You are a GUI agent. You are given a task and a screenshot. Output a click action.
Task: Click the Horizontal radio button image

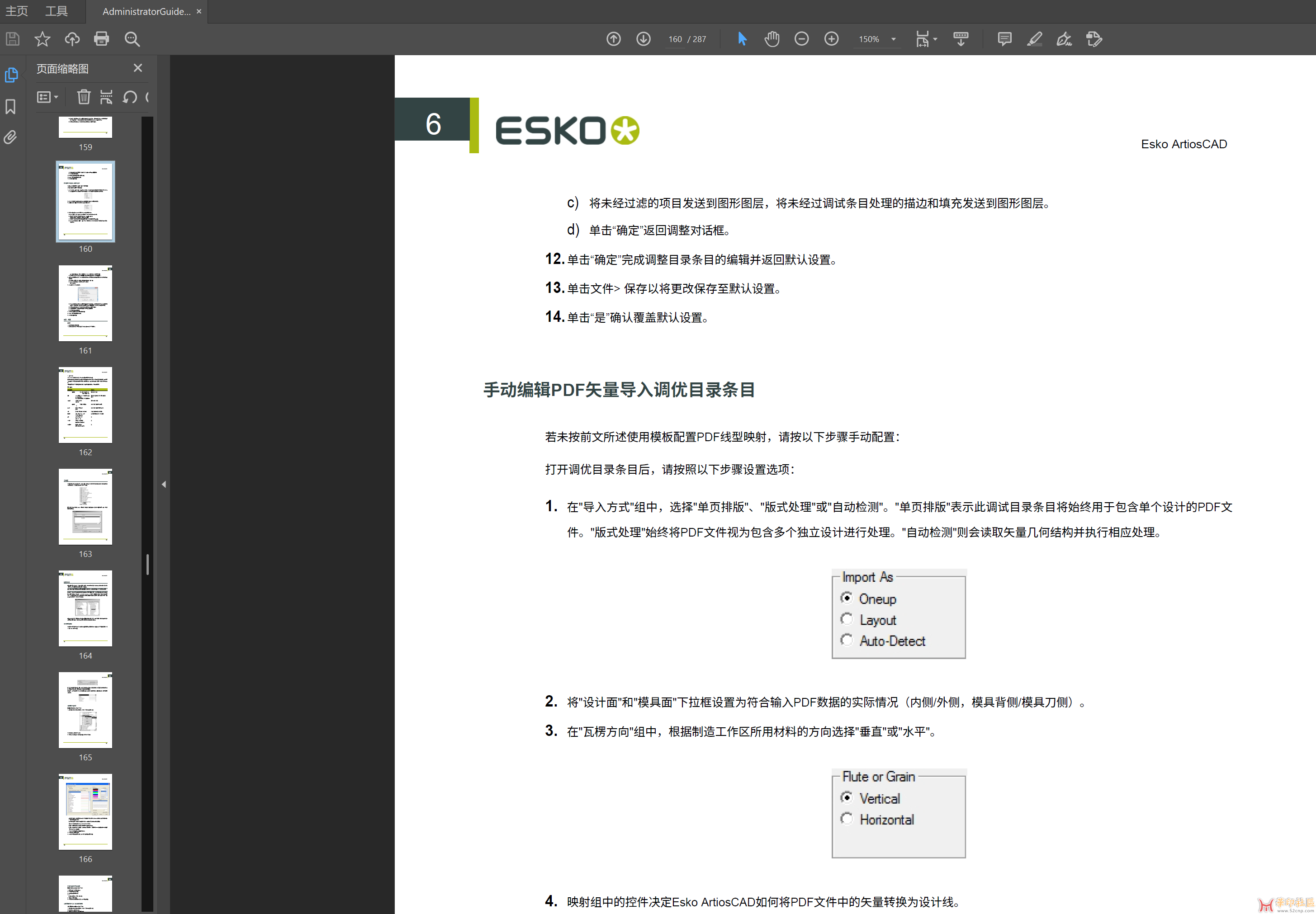pyautogui.click(x=846, y=819)
